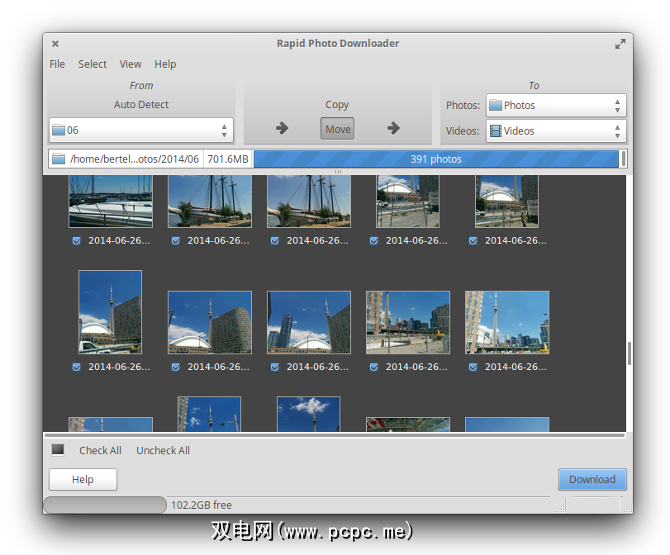Click the Download button

[592, 479]
